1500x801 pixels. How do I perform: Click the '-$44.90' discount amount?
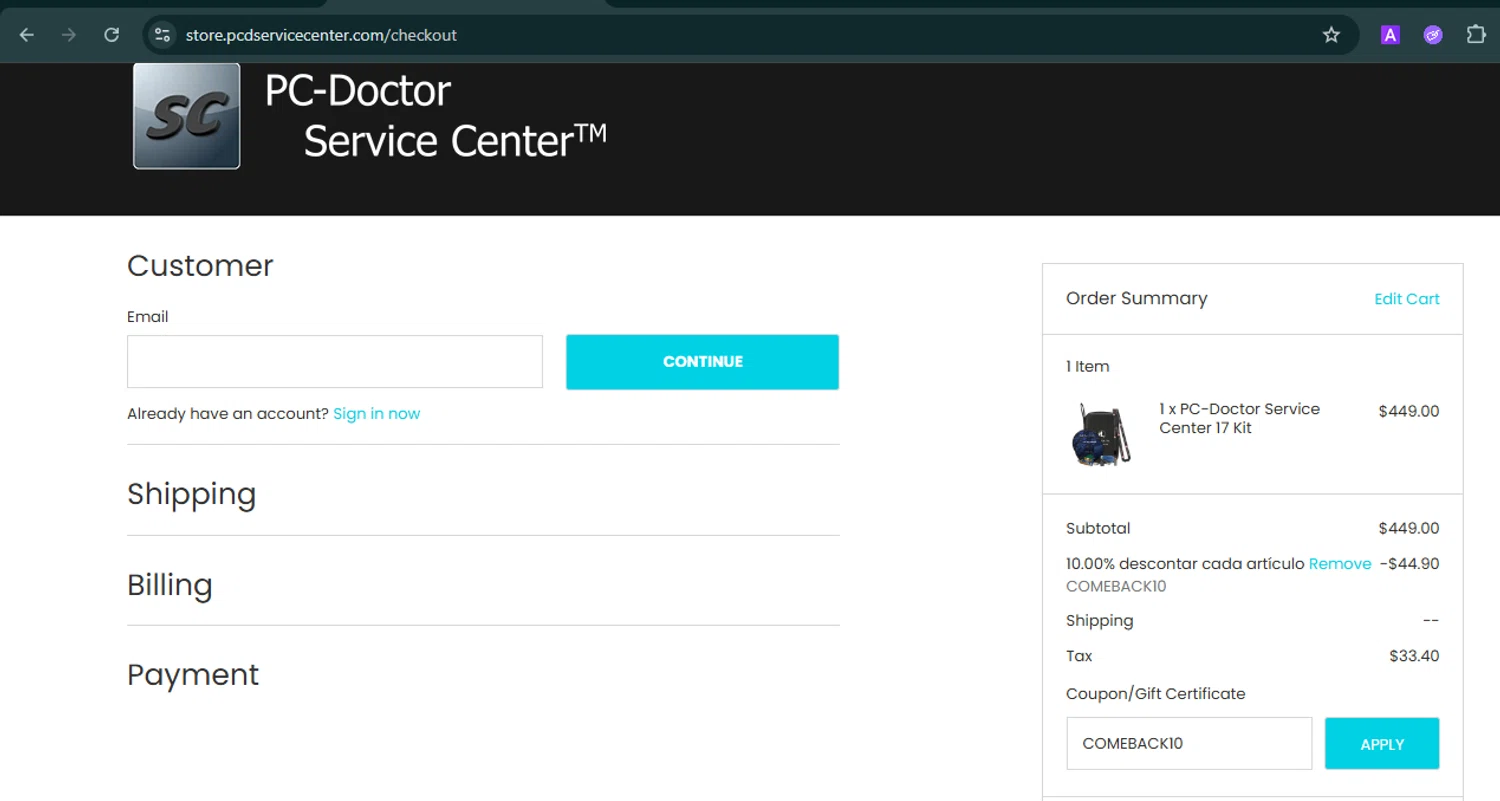[1409, 564]
